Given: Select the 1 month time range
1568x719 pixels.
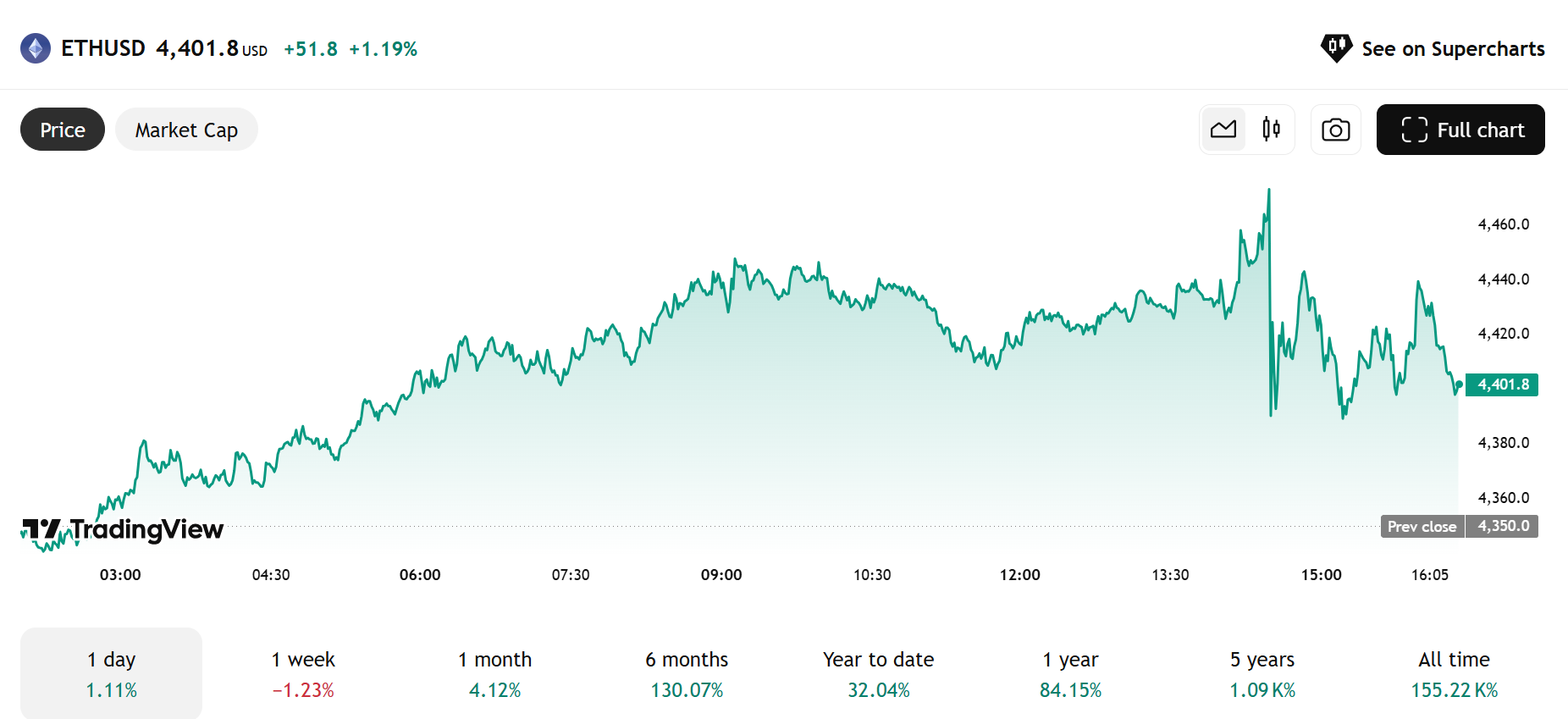Looking at the screenshot, I should click(x=495, y=673).
